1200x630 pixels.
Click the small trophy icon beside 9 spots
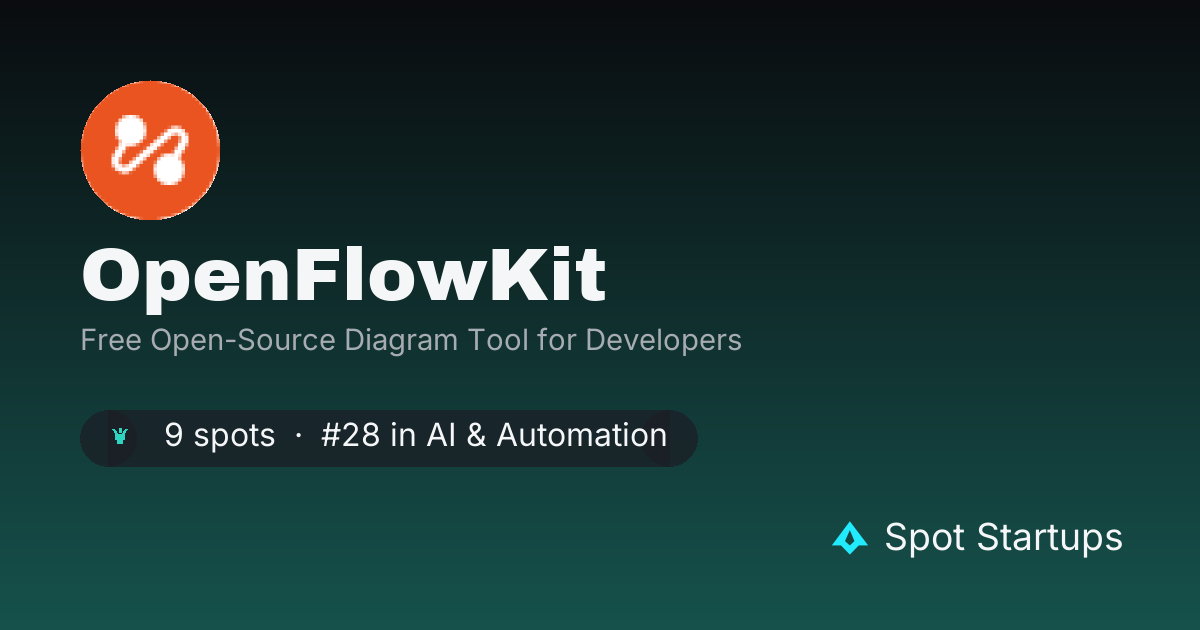point(121,437)
